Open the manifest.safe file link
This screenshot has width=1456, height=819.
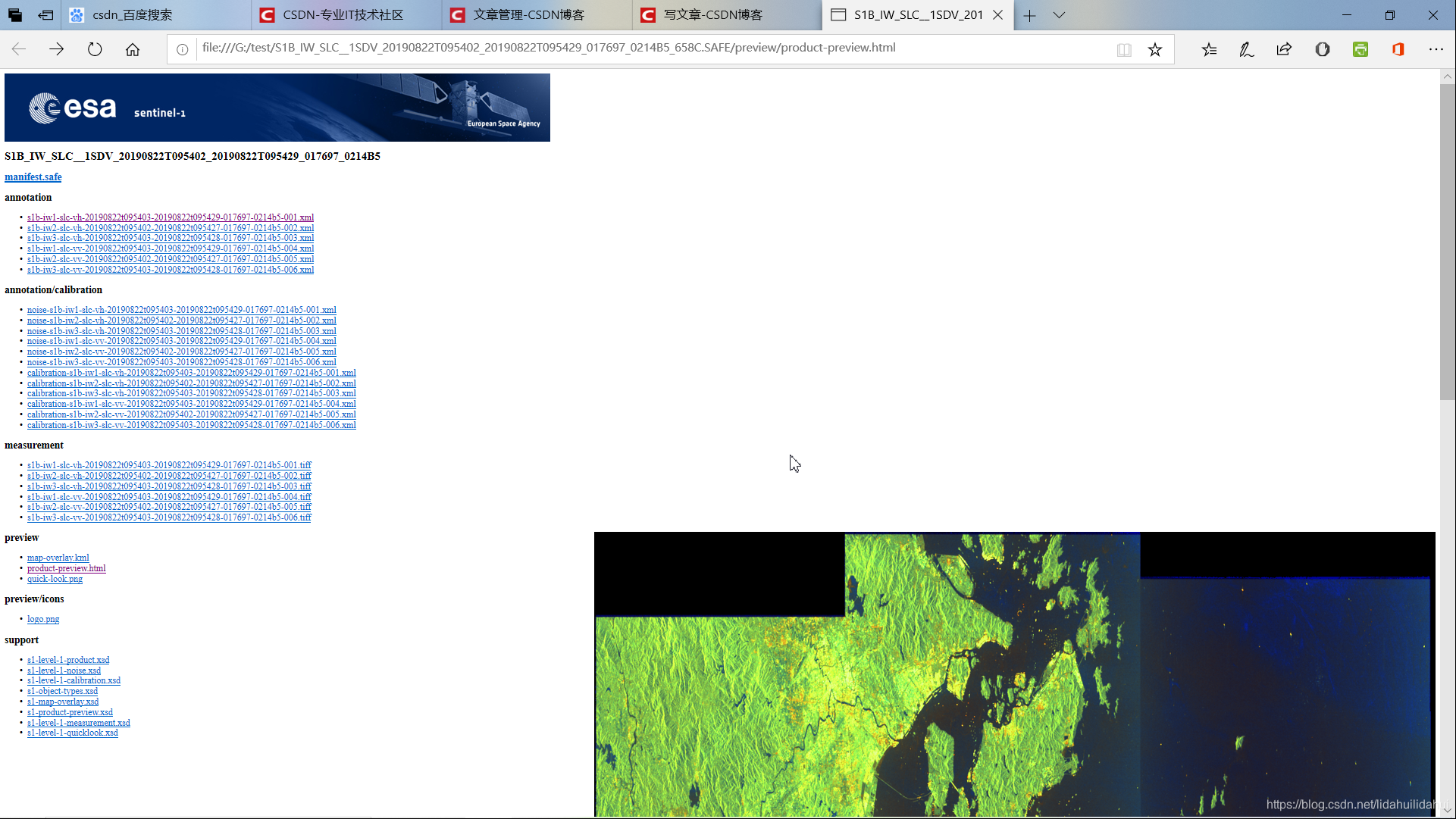33,177
